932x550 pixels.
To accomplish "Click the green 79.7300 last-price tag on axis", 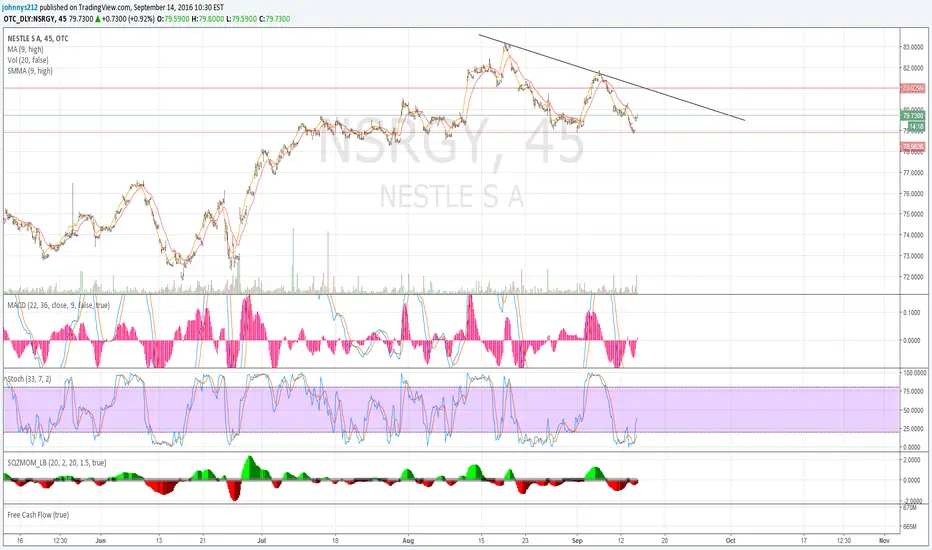I will pos(913,116).
